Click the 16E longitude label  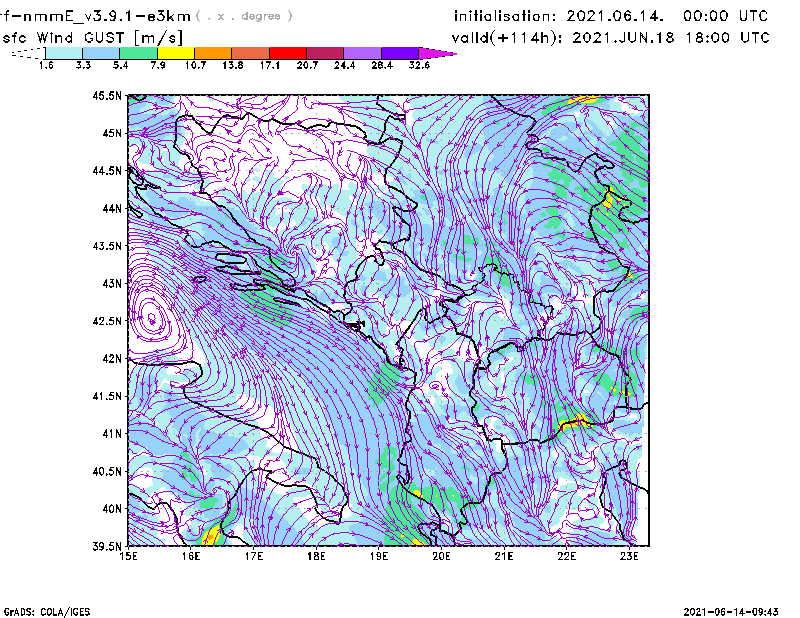pyautogui.click(x=191, y=556)
